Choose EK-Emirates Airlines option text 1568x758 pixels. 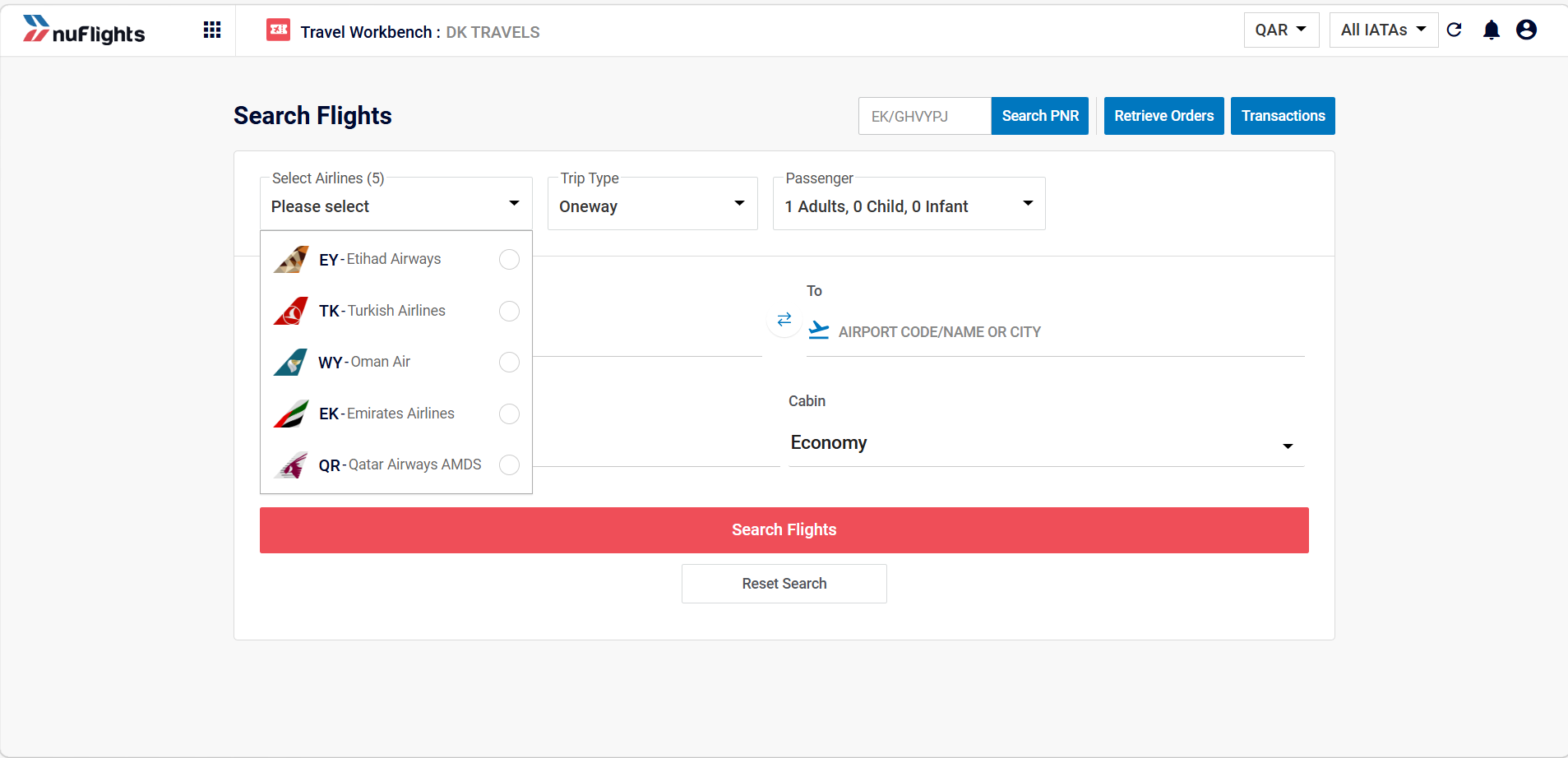[x=386, y=414]
